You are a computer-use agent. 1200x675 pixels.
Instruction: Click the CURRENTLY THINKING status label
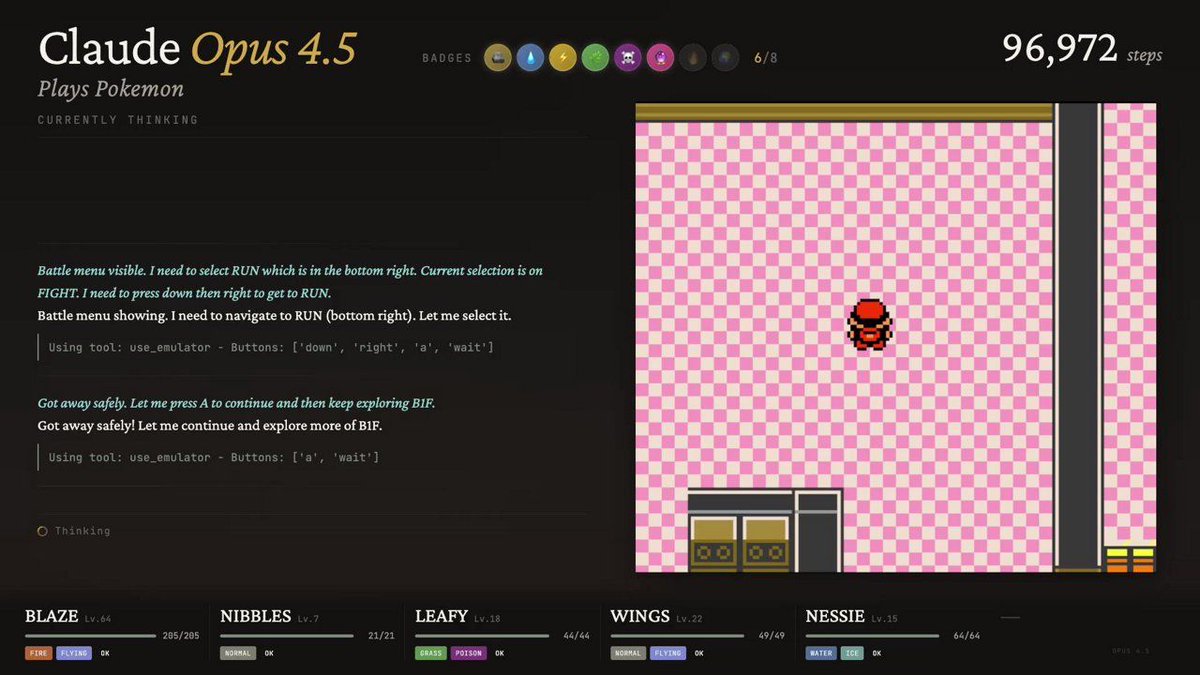click(118, 120)
